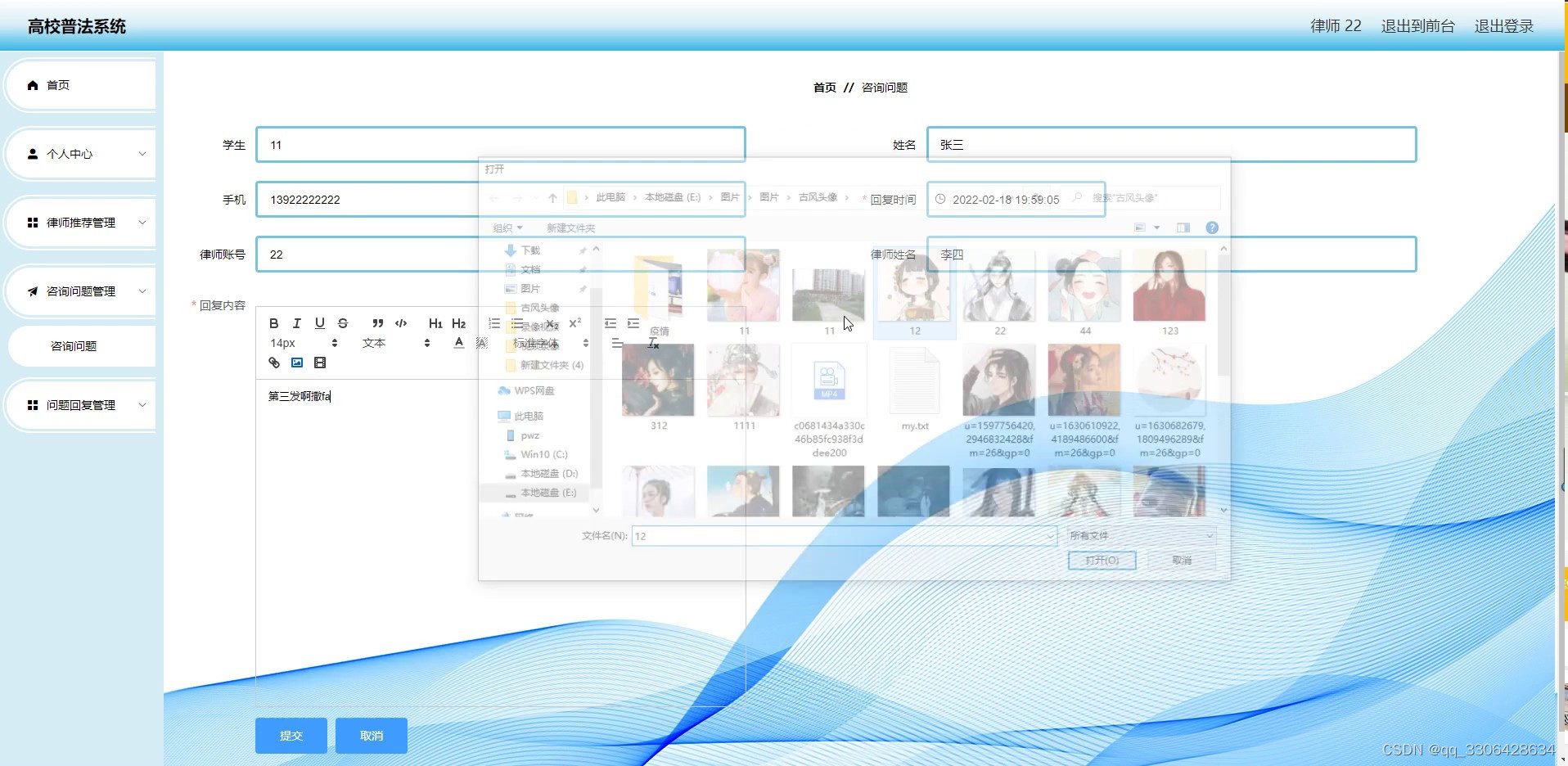Apply Heading 2 style in editor

(x=458, y=323)
